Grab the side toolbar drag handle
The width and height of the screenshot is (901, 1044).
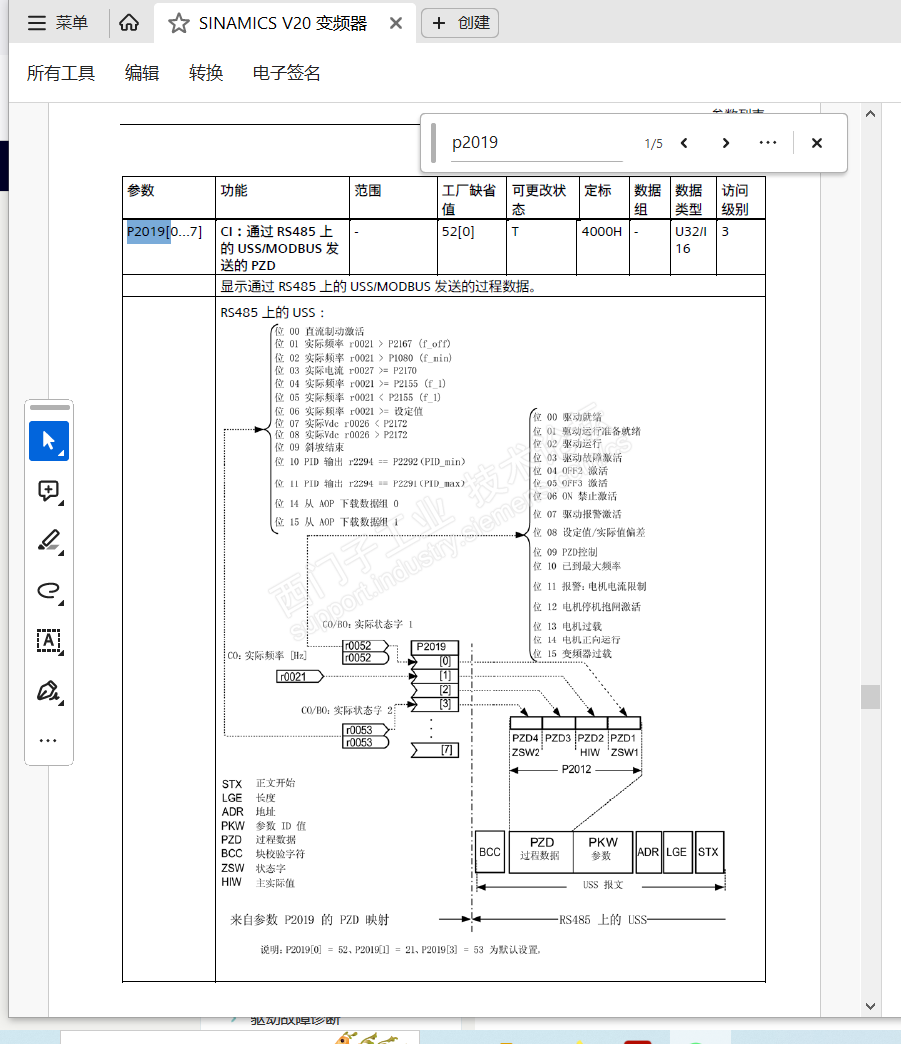pos(50,407)
